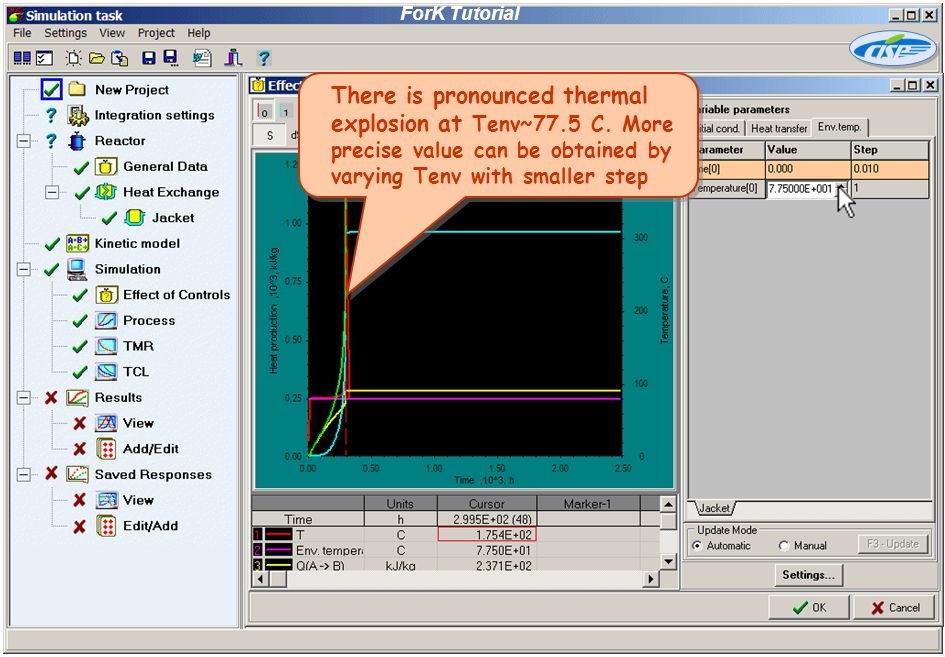
Task: Click the Kinetic model tree item label
Action: click(x=137, y=244)
